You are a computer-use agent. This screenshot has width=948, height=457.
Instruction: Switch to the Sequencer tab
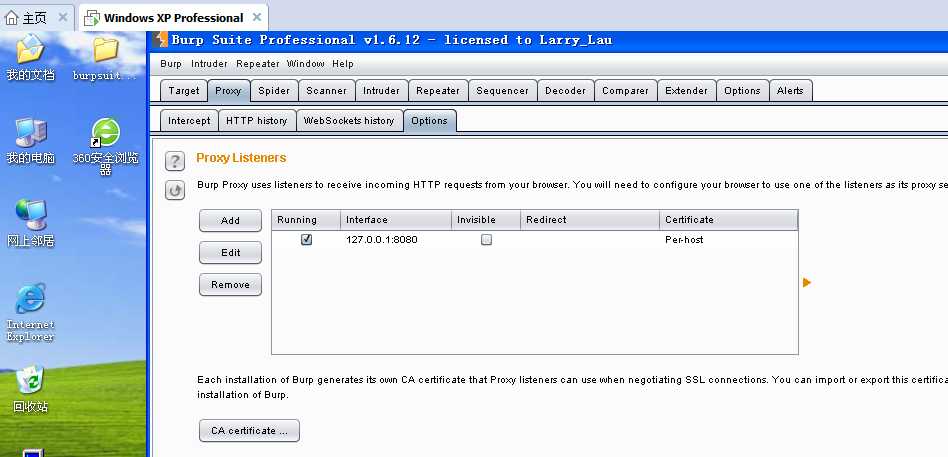pyautogui.click(x=502, y=91)
